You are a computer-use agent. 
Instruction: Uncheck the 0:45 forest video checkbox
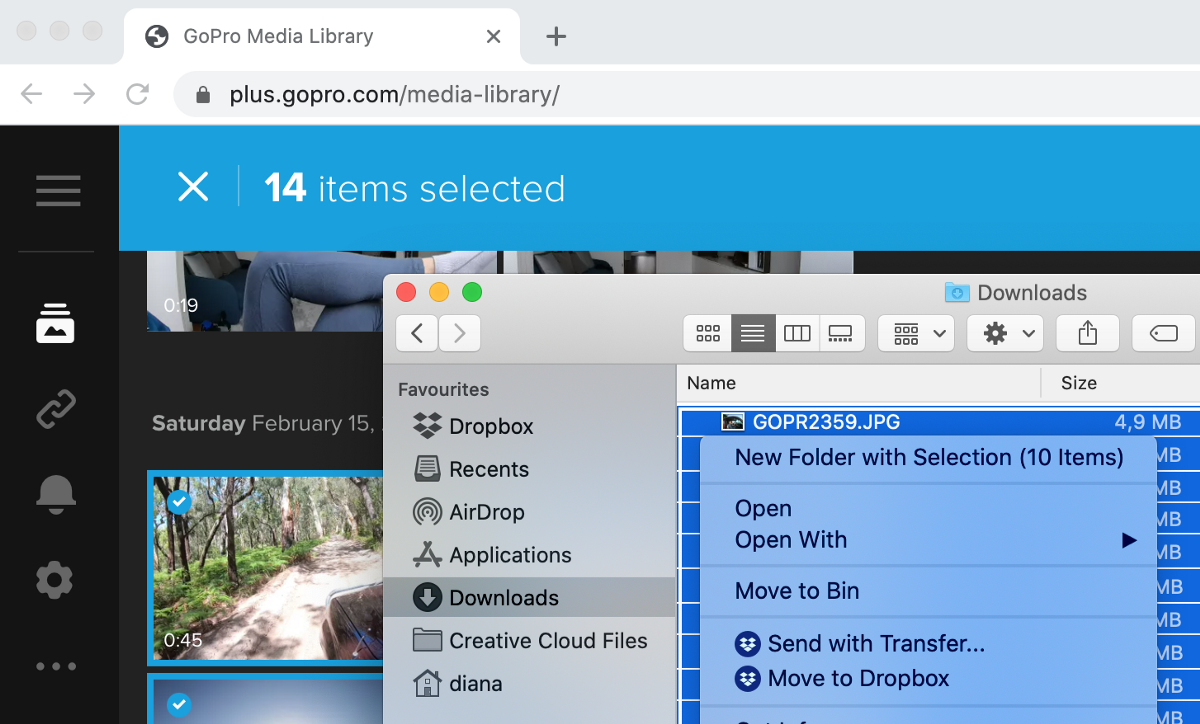click(x=179, y=502)
